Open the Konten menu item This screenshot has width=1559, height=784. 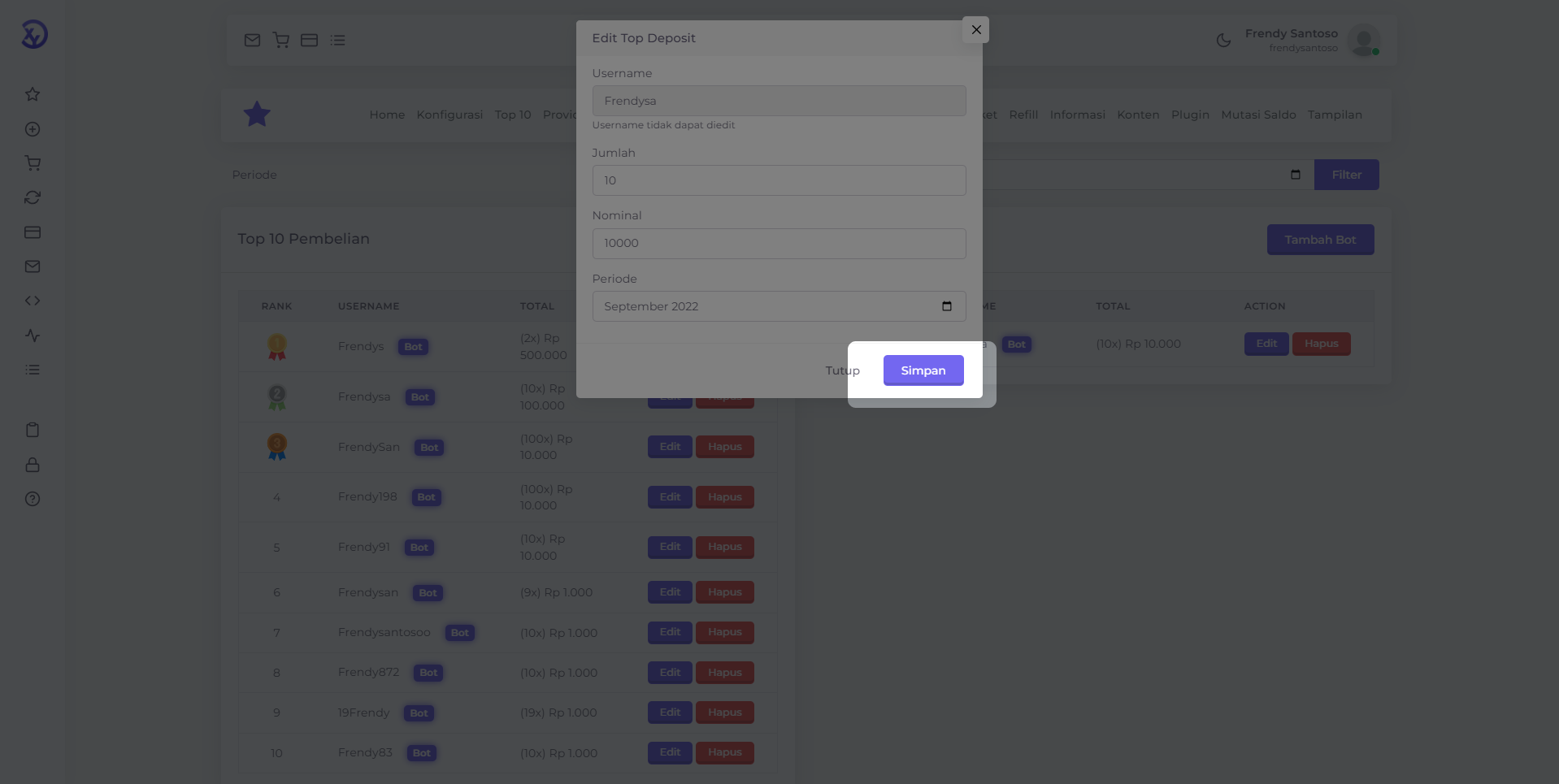tap(1138, 115)
